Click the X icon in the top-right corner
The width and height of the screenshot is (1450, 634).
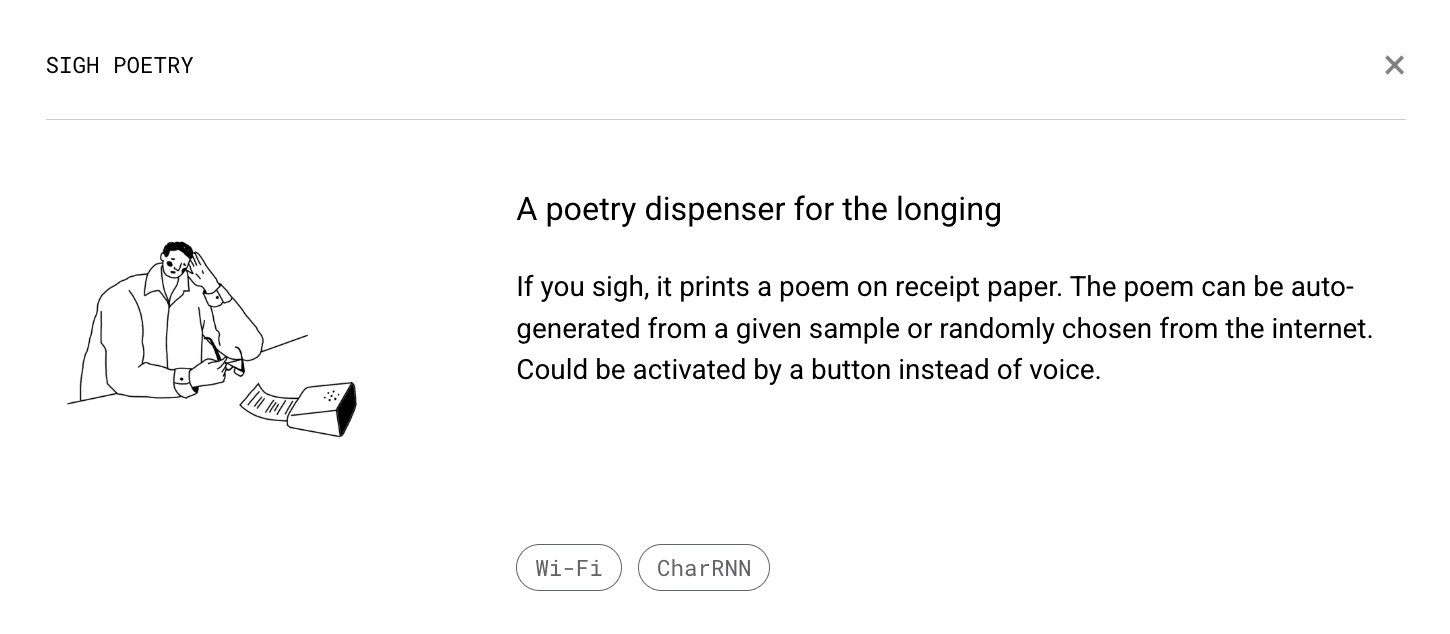(1394, 65)
